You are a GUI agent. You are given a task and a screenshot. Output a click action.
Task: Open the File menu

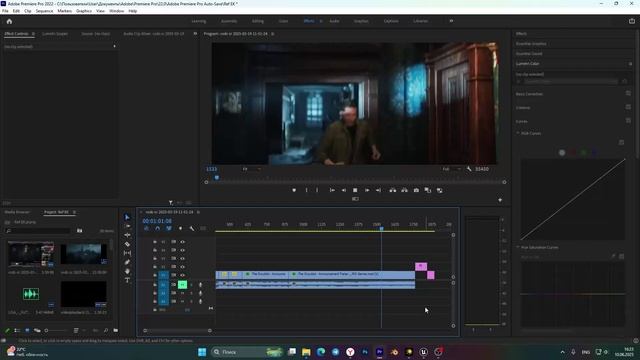point(5,11)
